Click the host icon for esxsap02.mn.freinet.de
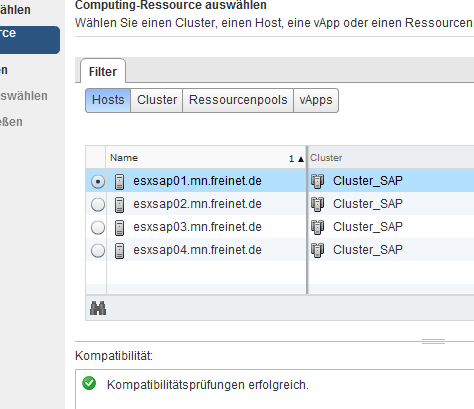The width and height of the screenshot is (474, 409). (x=119, y=205)
